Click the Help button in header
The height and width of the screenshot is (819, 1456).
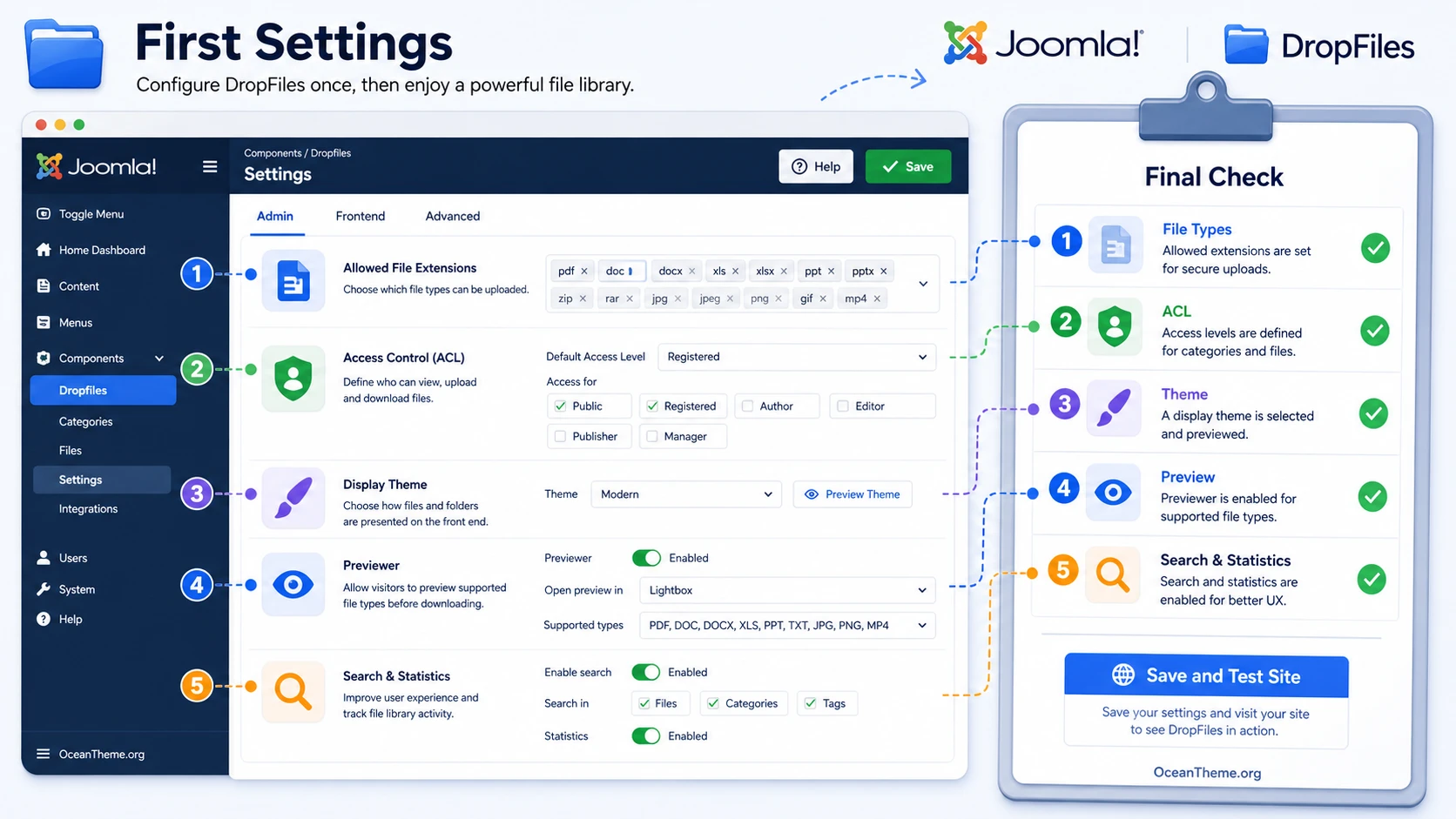tap(816, 166)
